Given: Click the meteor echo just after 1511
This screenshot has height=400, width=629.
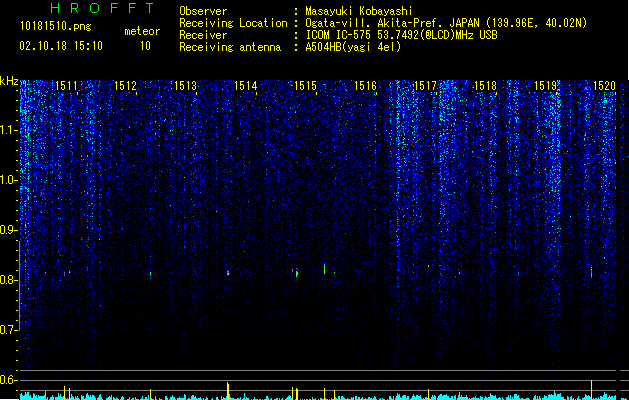Looking at the screenshot, I should [x=64, y=274].
